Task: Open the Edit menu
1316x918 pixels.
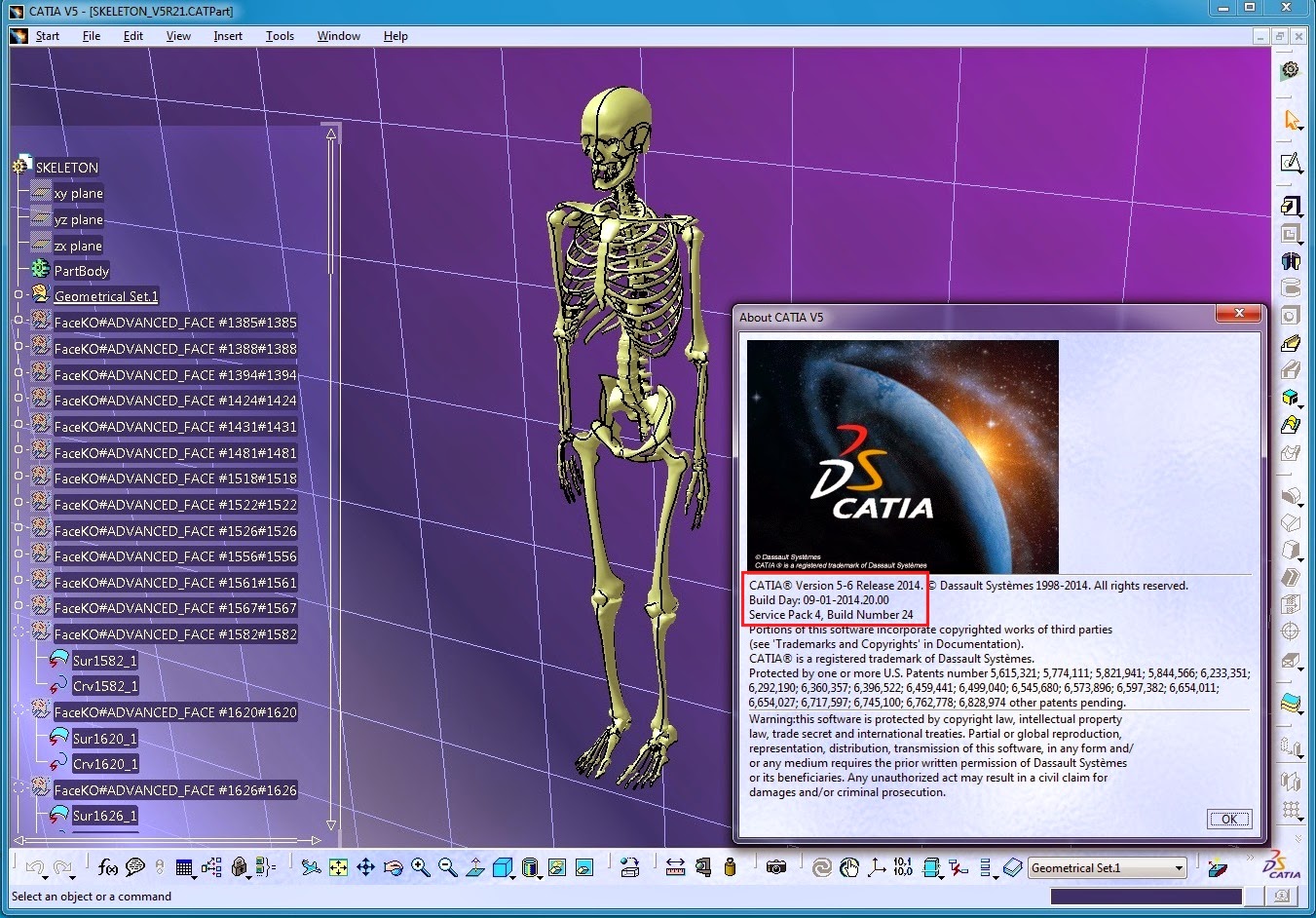Action: 133,36
